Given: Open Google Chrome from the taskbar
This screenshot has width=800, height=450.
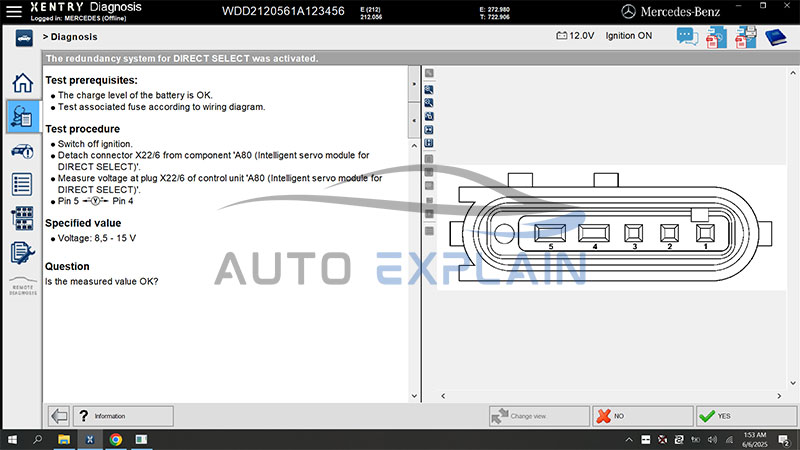Looking at the screenshot, I should 116,439.
